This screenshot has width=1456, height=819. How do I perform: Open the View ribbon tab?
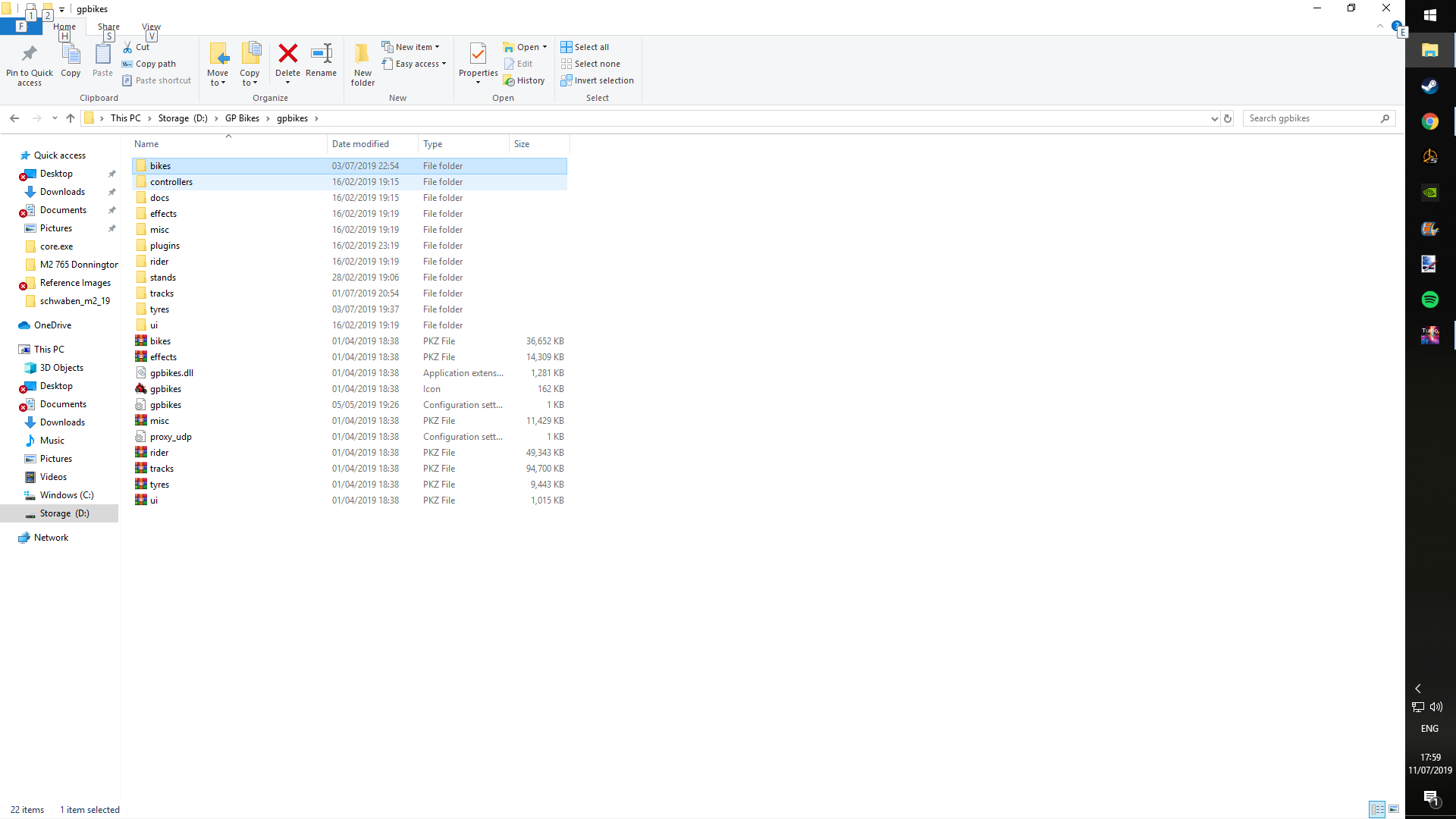tap(151, 27)
